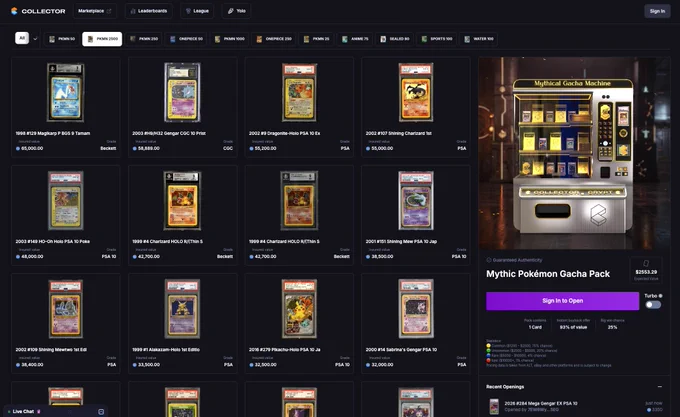Open the Yolo page
Screen dimensions: 680x417
[x=236, y=11]
